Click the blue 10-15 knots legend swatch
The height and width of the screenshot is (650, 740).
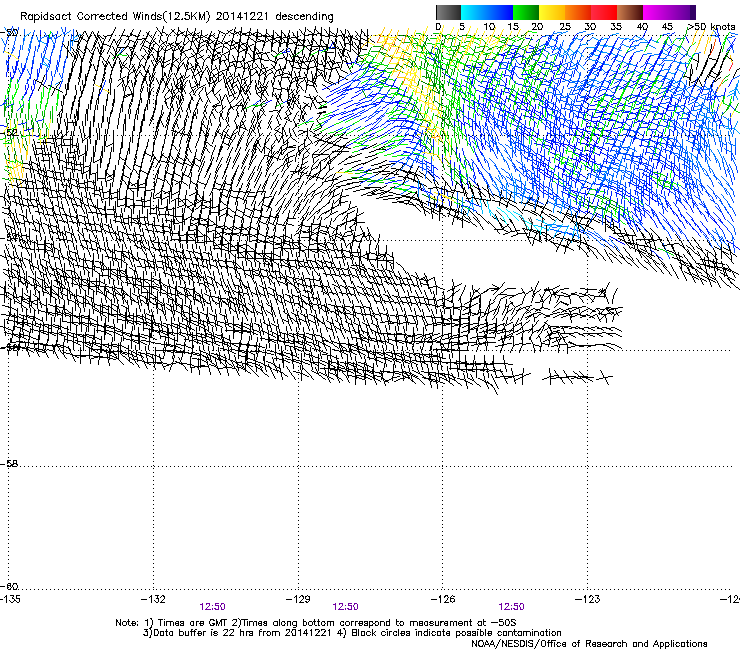[500, 12]
